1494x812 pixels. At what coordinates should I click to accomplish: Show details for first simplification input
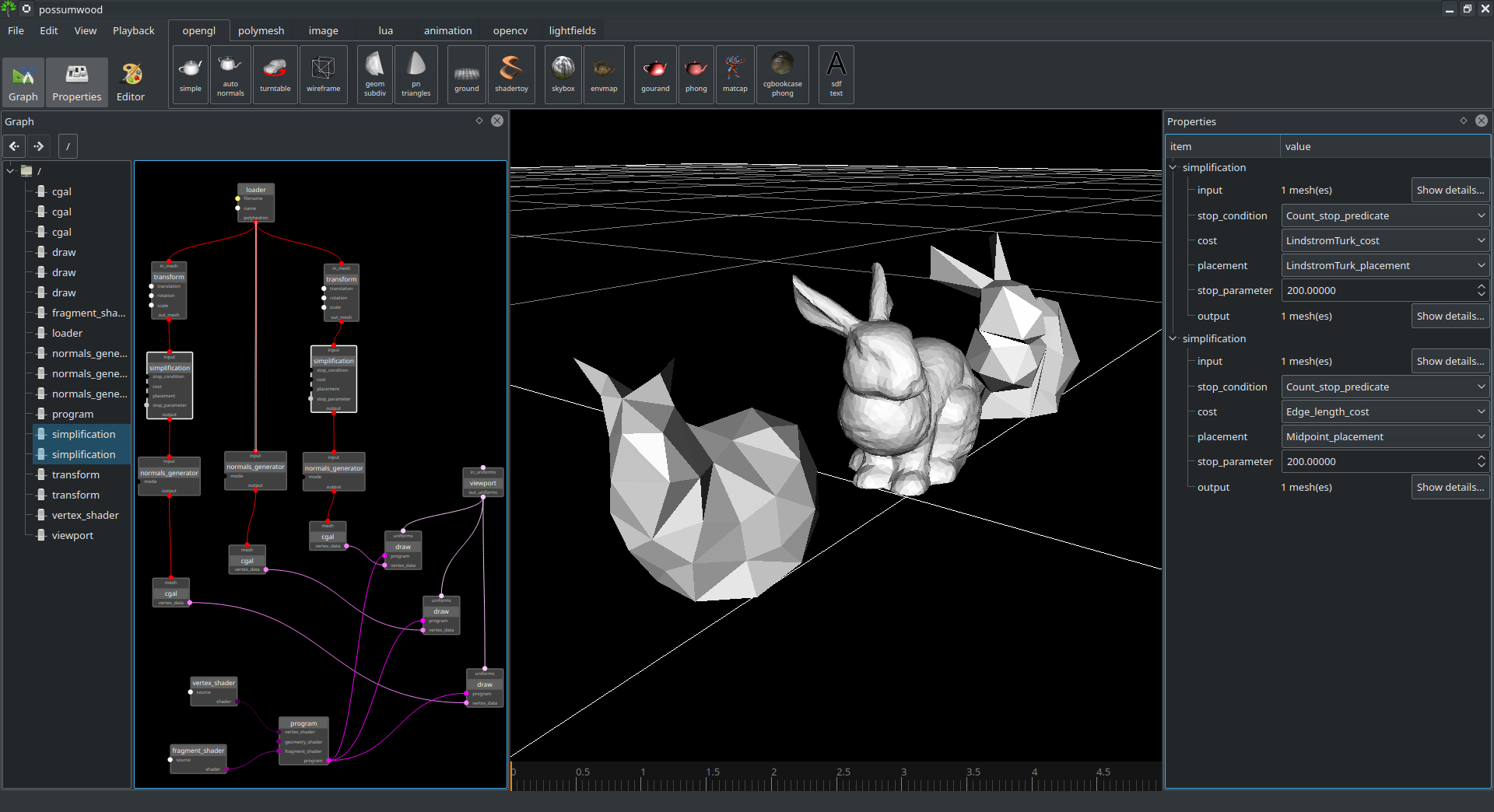coord(1450,190)
